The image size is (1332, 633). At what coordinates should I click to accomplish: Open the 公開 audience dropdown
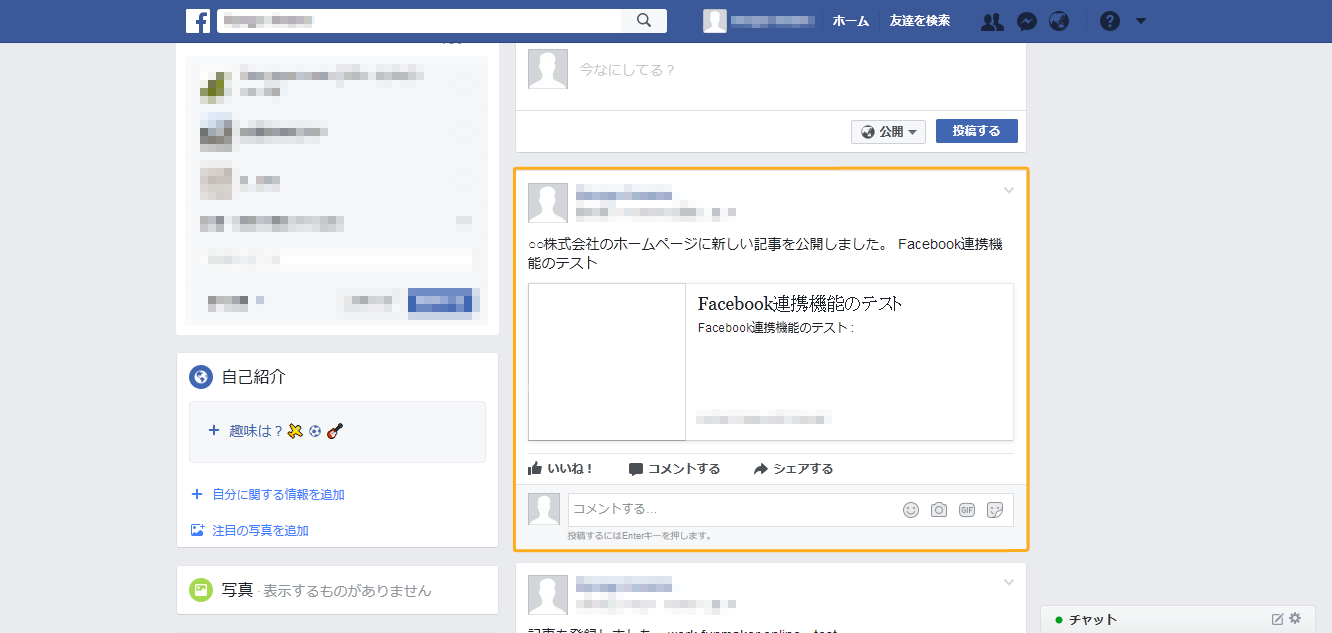tap(888, 132)
